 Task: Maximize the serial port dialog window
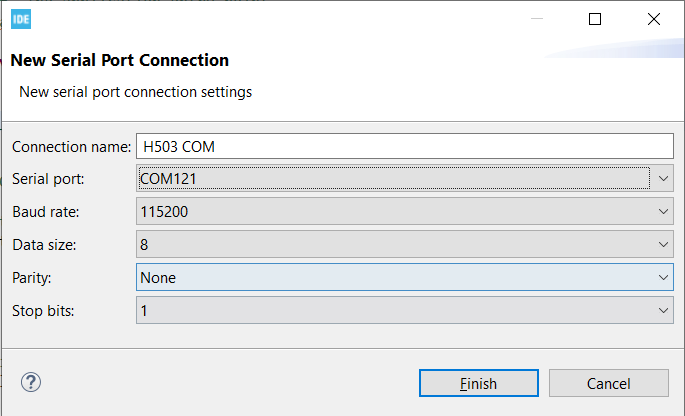click(596, 19)
